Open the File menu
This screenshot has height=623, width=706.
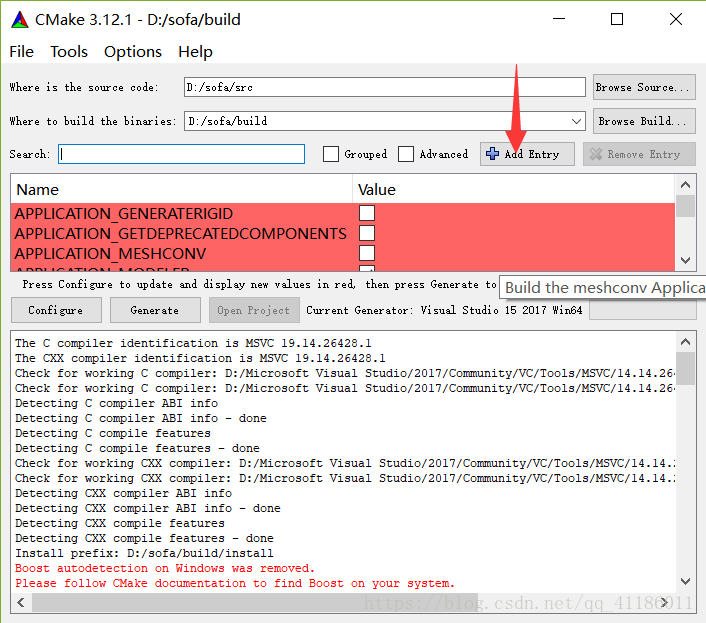[x=21, y=52]
